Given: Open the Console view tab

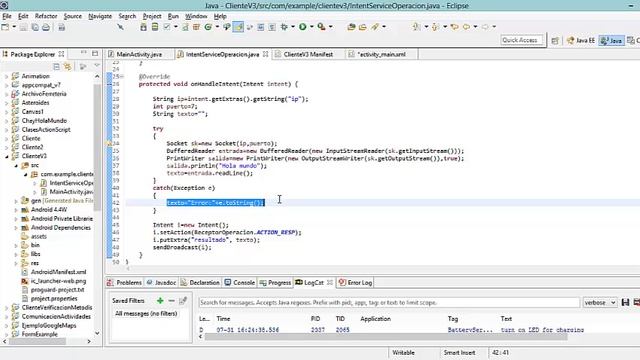Looking at the screenshot, I should (240, 282).
